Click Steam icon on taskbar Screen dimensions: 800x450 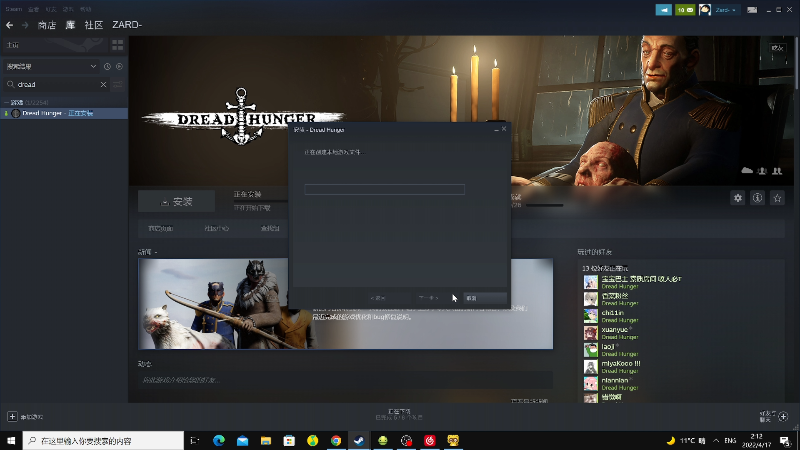(359, 440)
